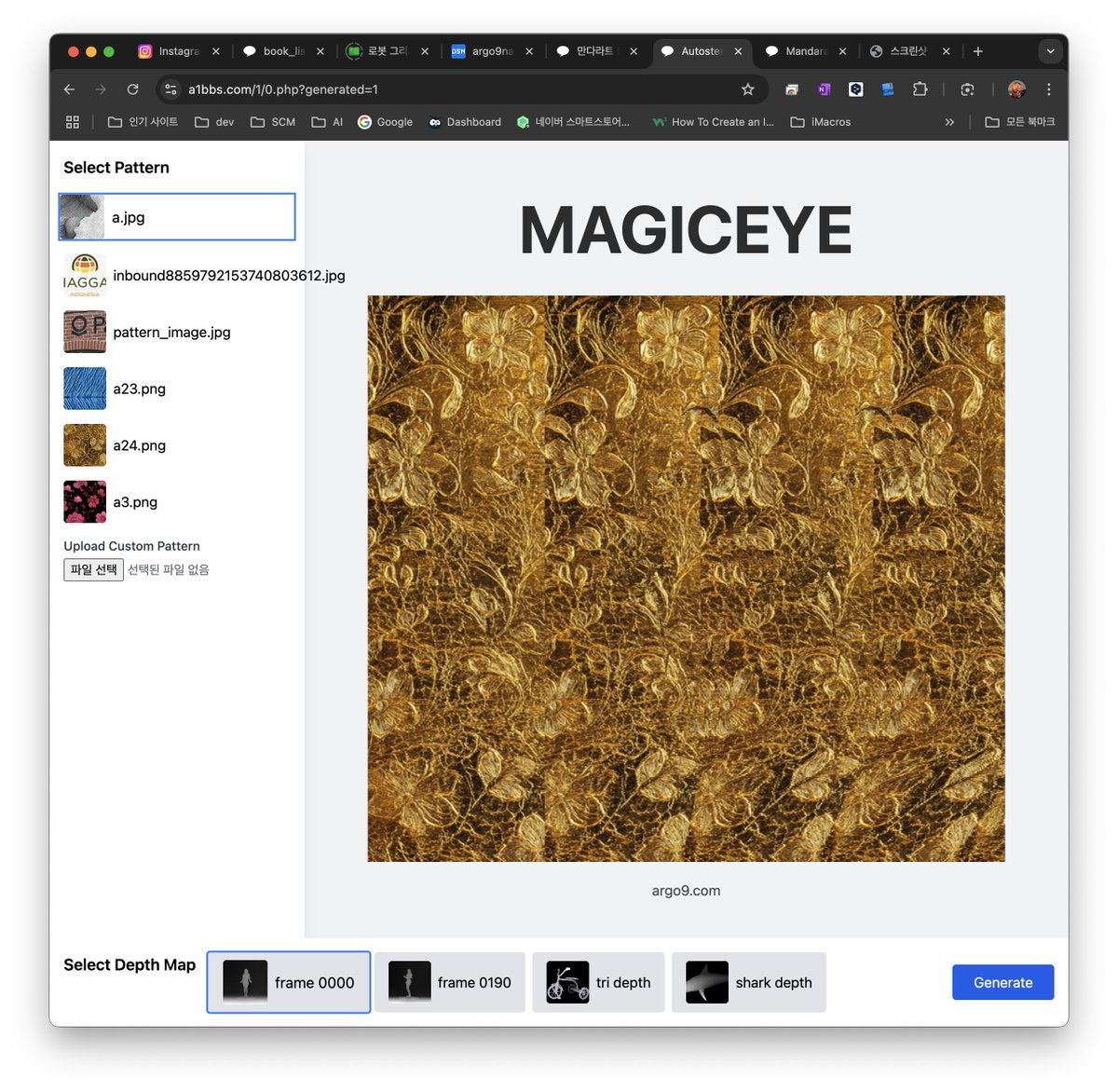Choose the shark depth map thumbnail
1118x1092 pixels.
(x=707, y=982)
